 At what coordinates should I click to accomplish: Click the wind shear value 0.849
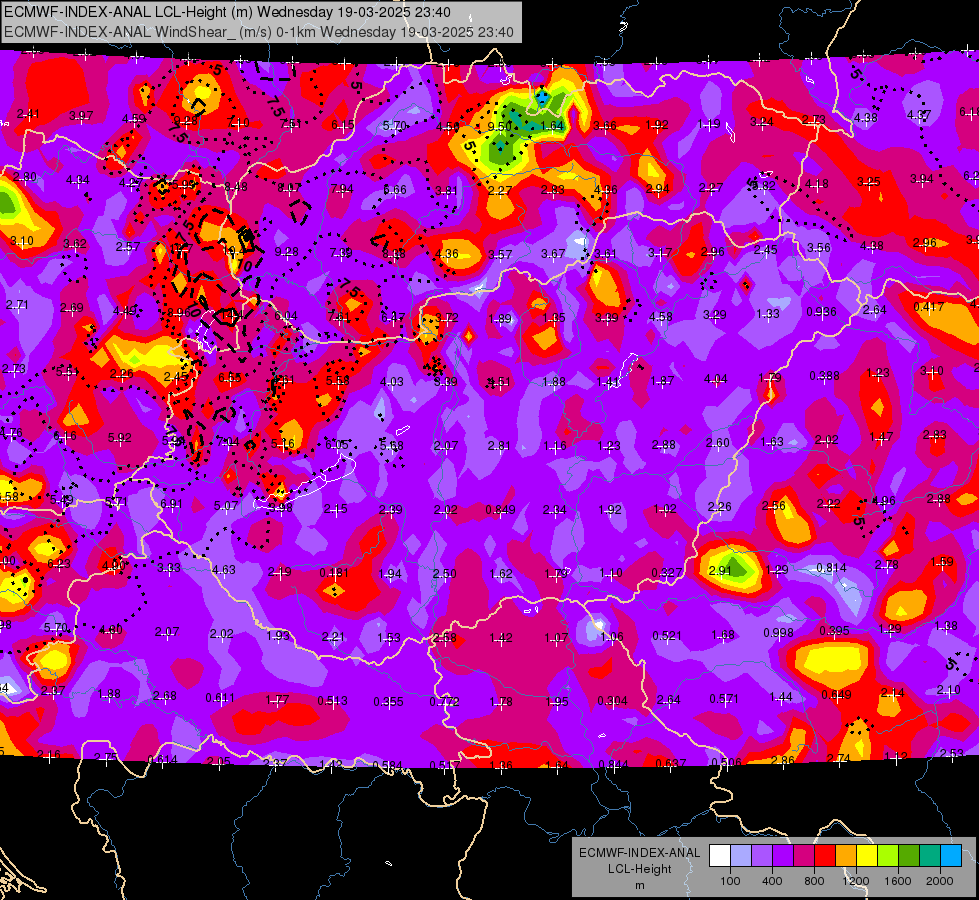[x=501, y=510]
